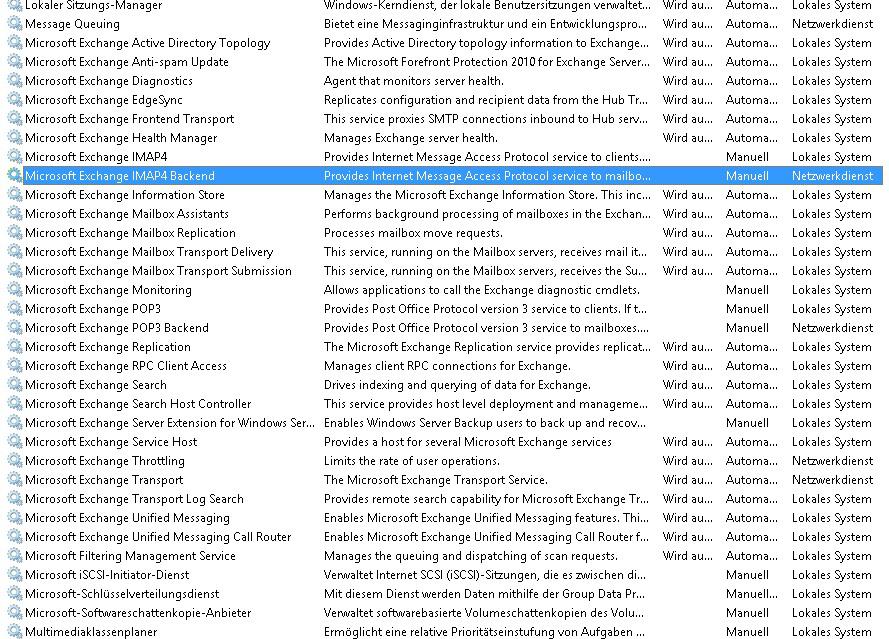Click 'The Microsoft Exchange Replication service provides replicat...'
Viewport: 889px width, 639px height.
[x=487, y=347]
